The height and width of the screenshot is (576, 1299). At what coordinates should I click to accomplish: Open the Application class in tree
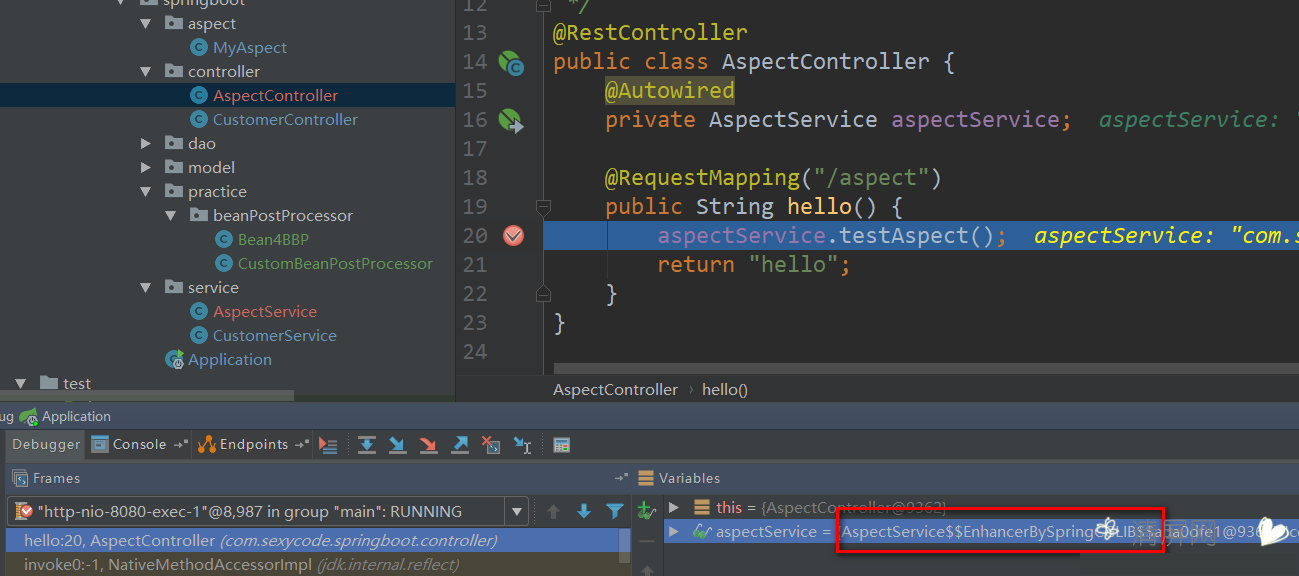click(230, 360)
